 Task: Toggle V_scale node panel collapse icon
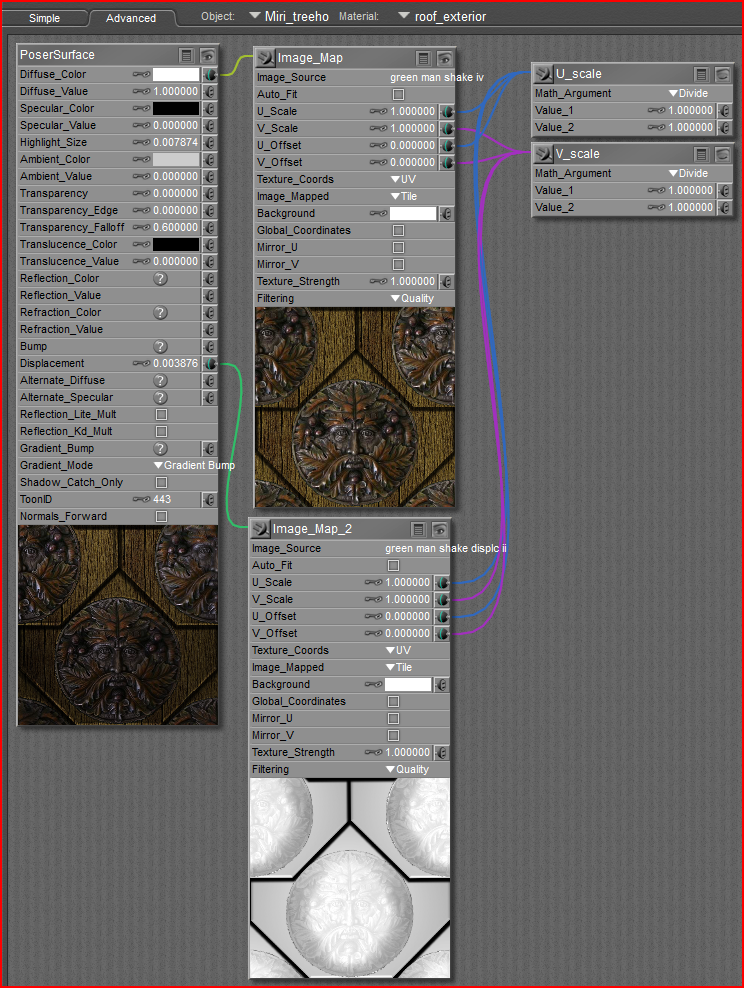pyautogui.click(x=702, y=154)
